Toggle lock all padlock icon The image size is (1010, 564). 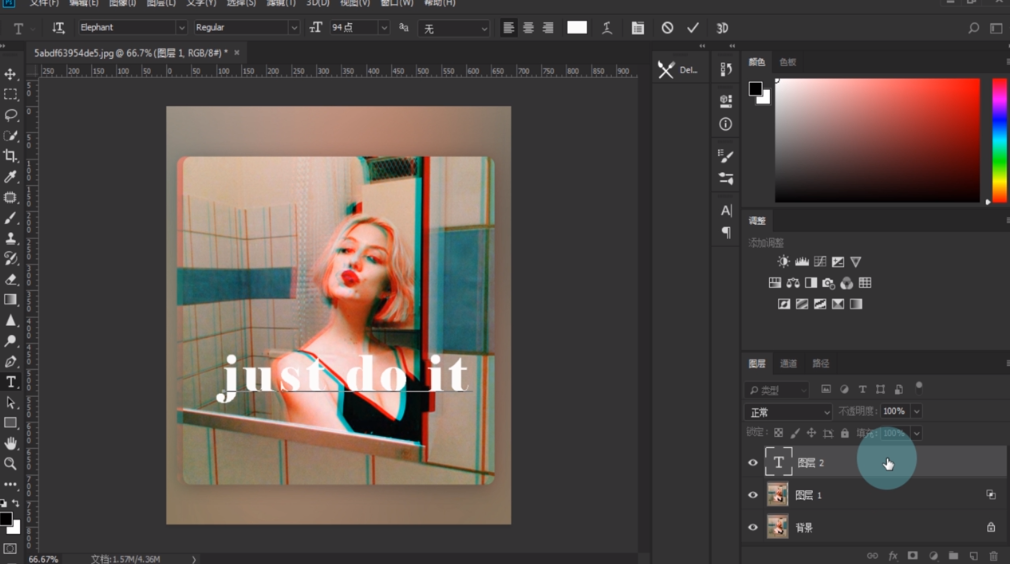click(x=845, y=433)
